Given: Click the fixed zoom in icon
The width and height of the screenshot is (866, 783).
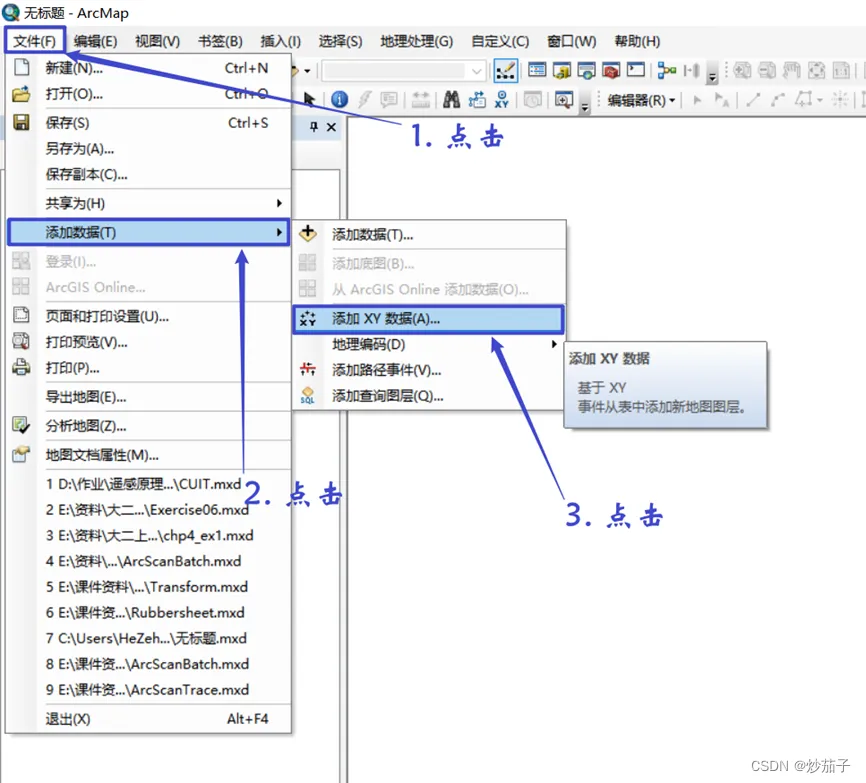Looking at the screenshot, I should [x=742, y=70].
